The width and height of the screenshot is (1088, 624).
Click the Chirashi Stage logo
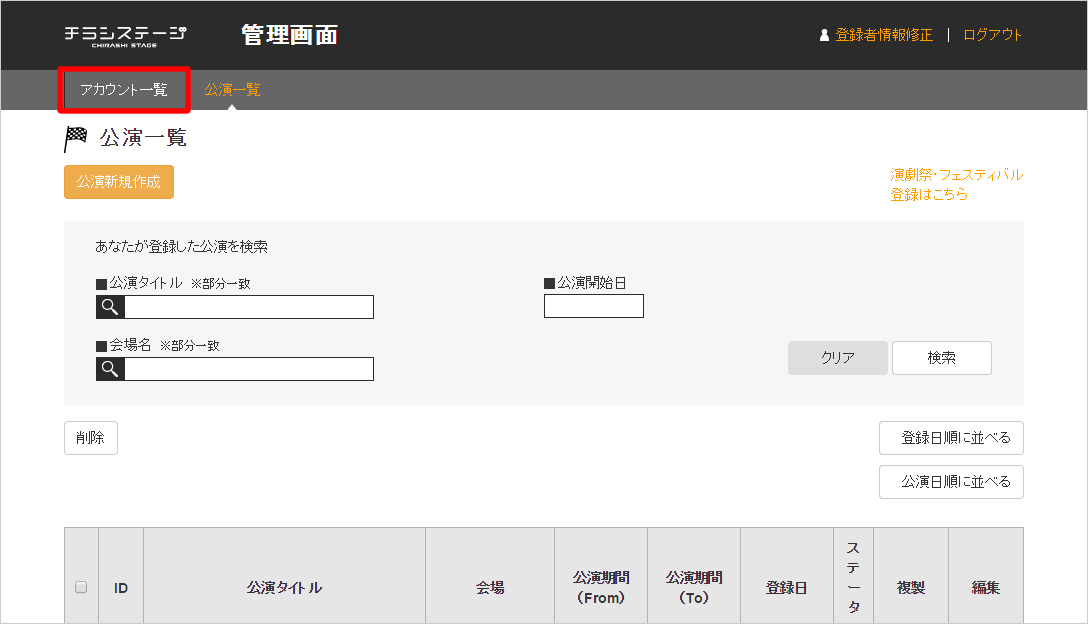pyautogui.click(x=125, y=35)
